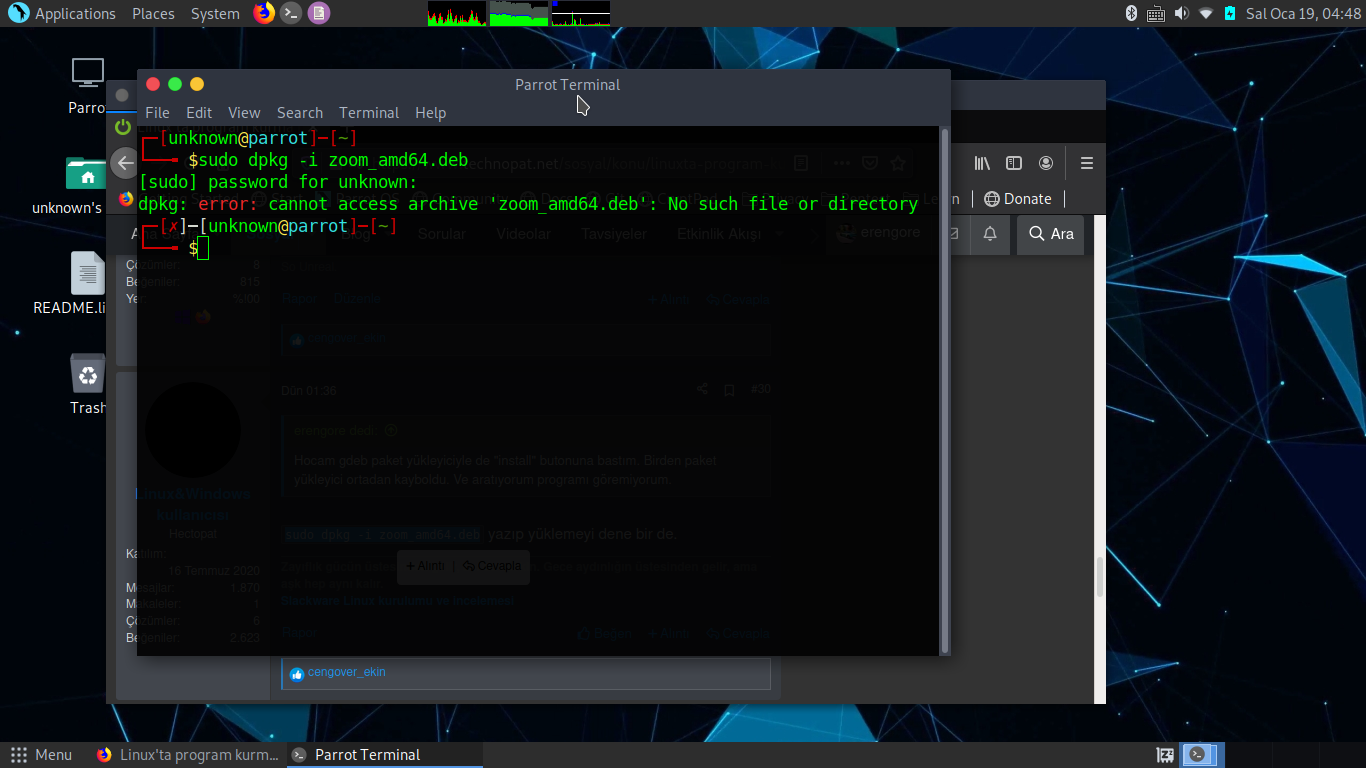Open the volume control tray icon
Viewport: 1366px width, 768px height.
pyautogui.click(x=1181, y=13)
